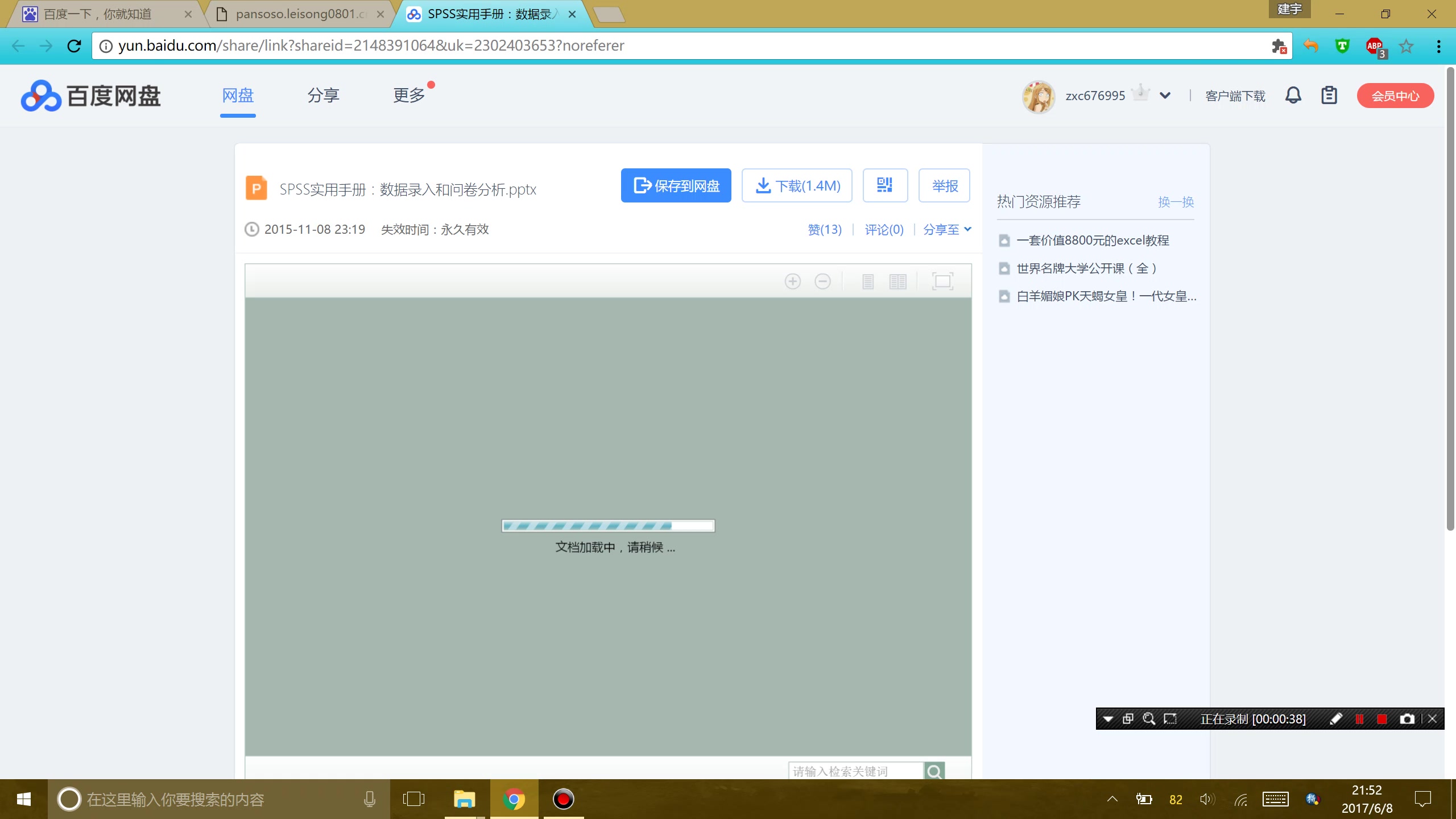The height and width of the screenshot is (819, 1456).
Task: Switch to the 百度一下 browser tab
Action: (x=106, y=14)
